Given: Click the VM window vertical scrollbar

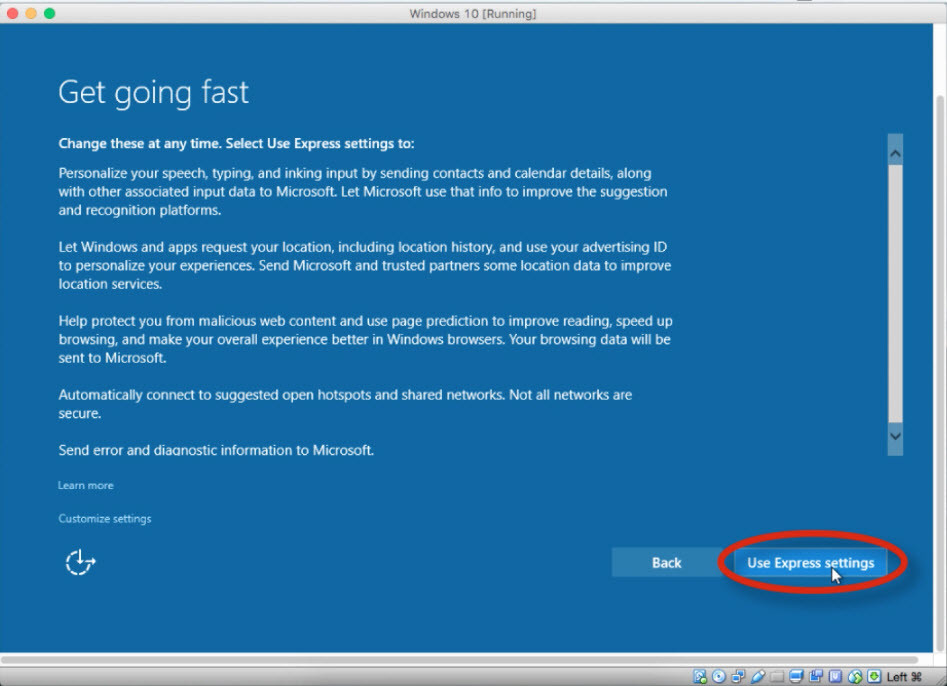Looking at the screenshot, I should pos(940,374).
